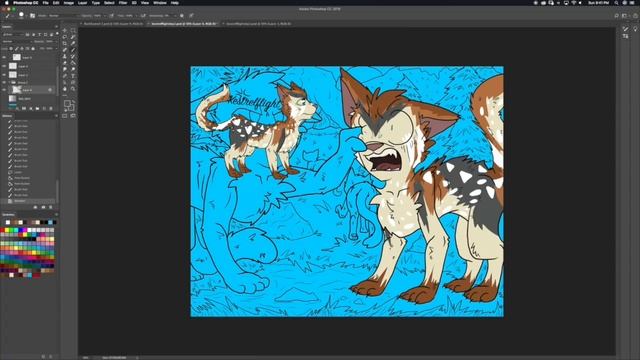Open Layers panel flyout menu
This screenshot has height=360, width=640.
tap(57, 27)
